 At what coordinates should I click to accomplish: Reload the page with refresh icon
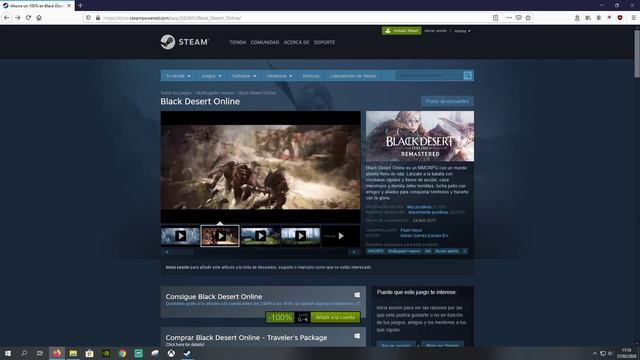tap(28, 18)
